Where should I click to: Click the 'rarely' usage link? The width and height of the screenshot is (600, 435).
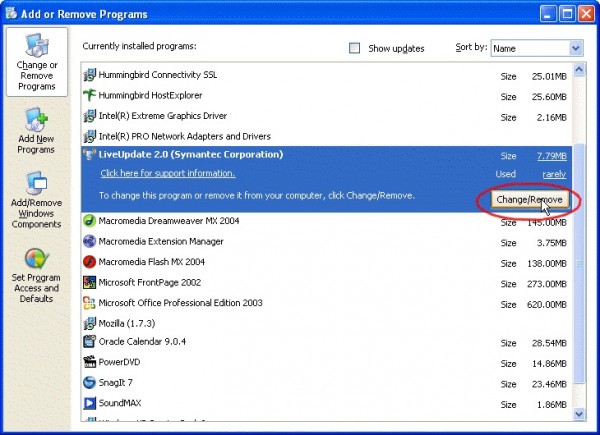coord(554,174)
